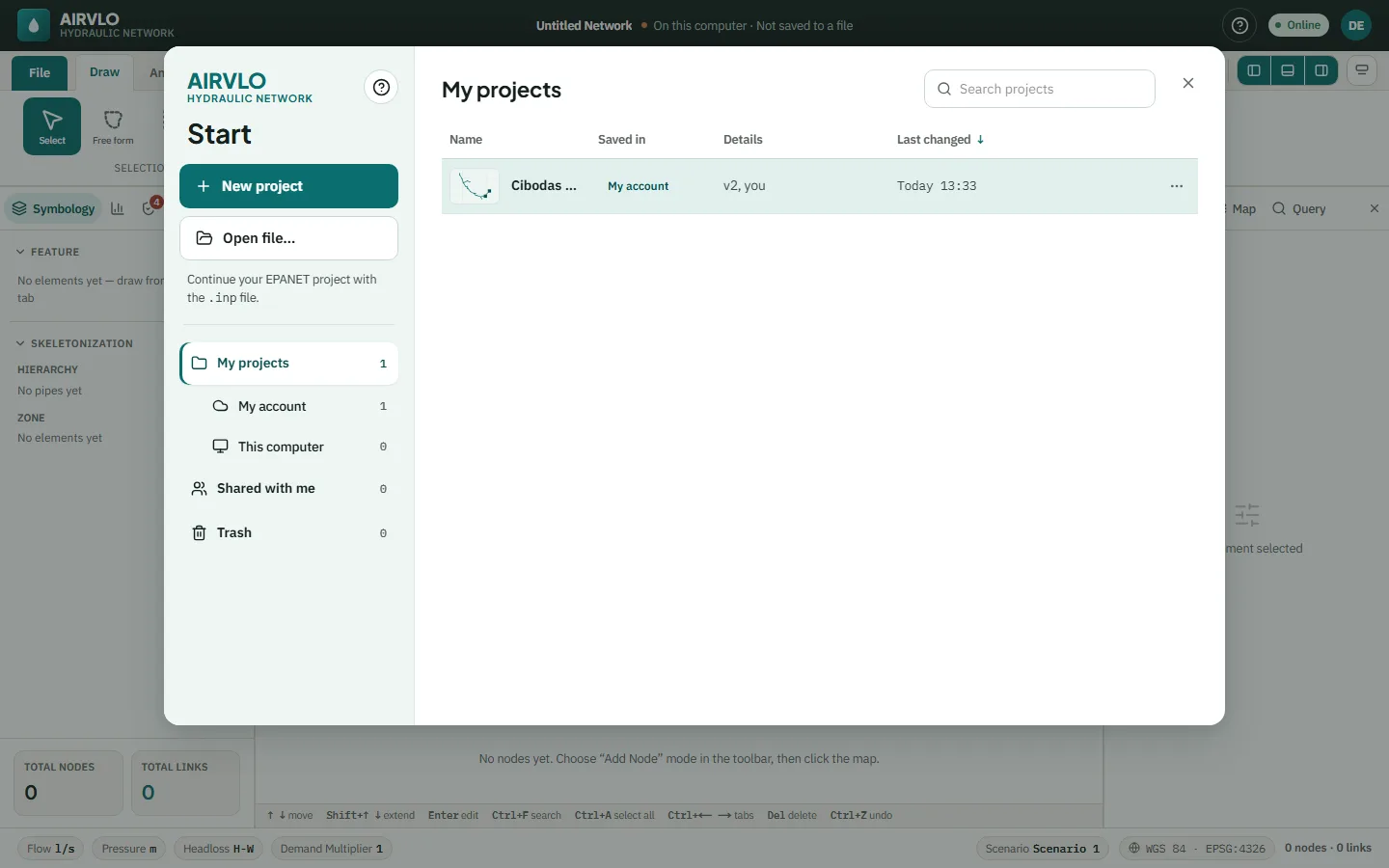Image resolution: width=1389 pixels, height=868 pixels.
Task: Sort by the Name column header
Action: (x=466, y=140)
